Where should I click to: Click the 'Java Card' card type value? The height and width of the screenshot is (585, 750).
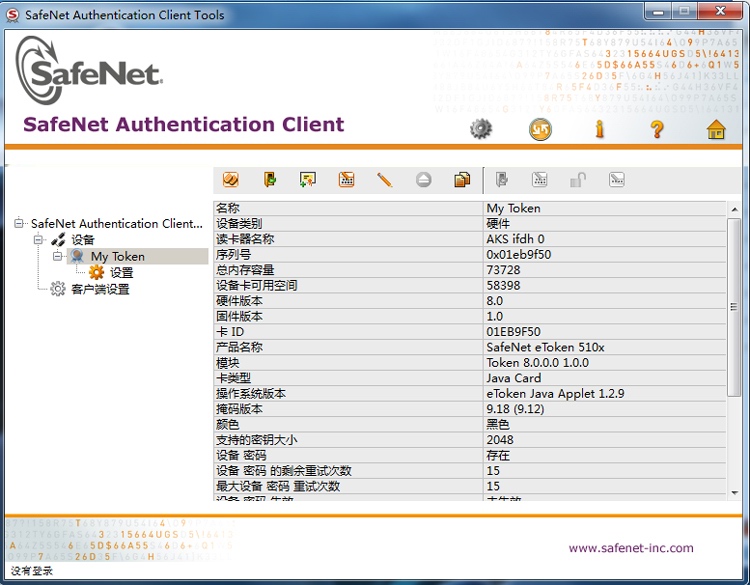514,378
